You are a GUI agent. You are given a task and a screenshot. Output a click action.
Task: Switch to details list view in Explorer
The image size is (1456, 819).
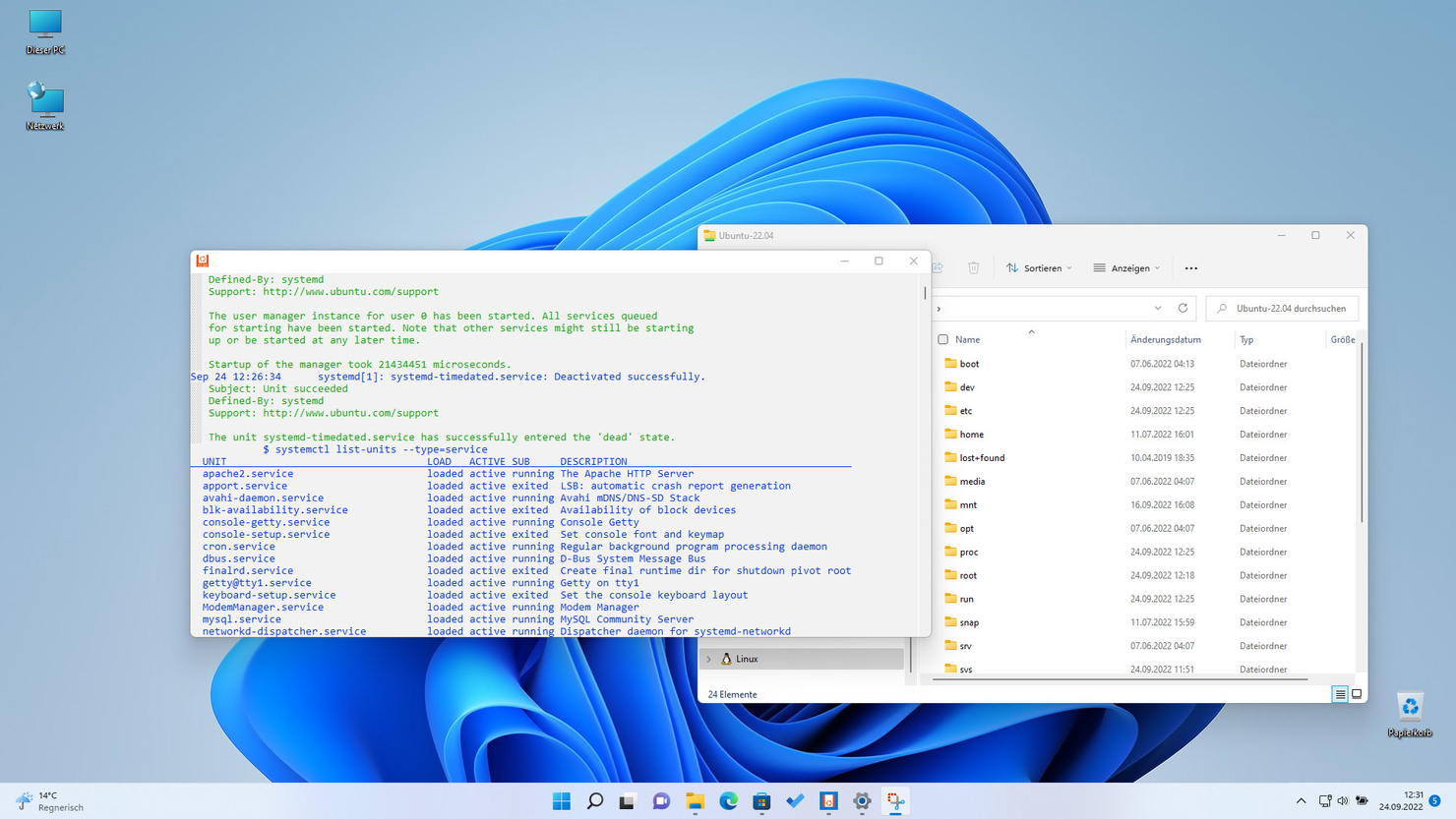click(1340, 694)
